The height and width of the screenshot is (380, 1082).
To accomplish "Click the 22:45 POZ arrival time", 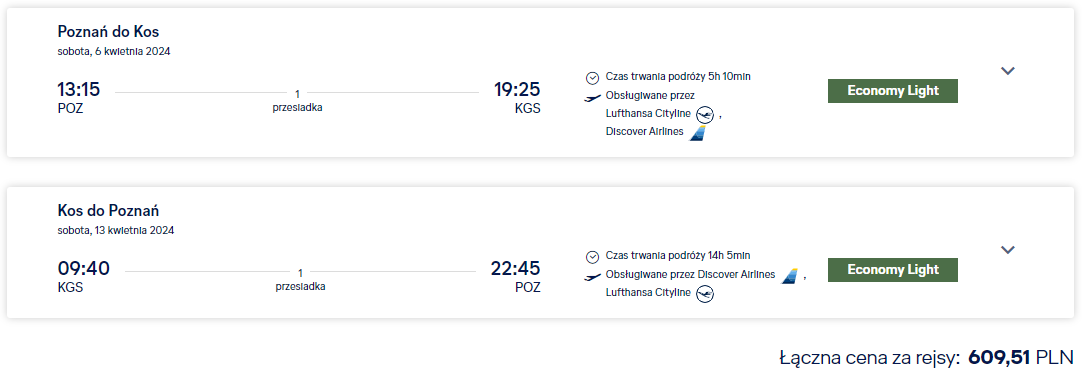I will pos(515,276).
